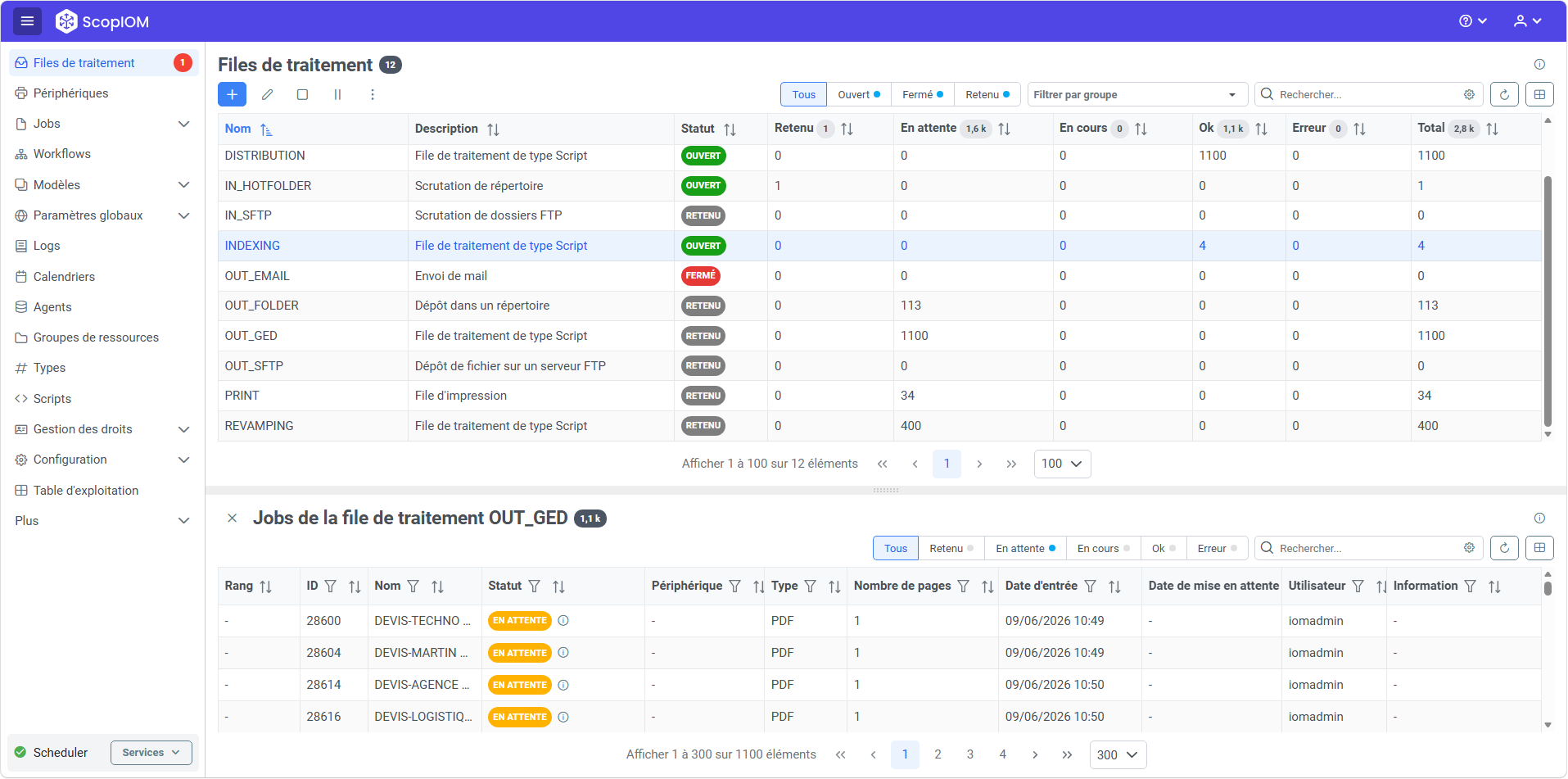Toggle the En attente jobs filter
The image size is (1568, 779).
(x=1025, y=548)
